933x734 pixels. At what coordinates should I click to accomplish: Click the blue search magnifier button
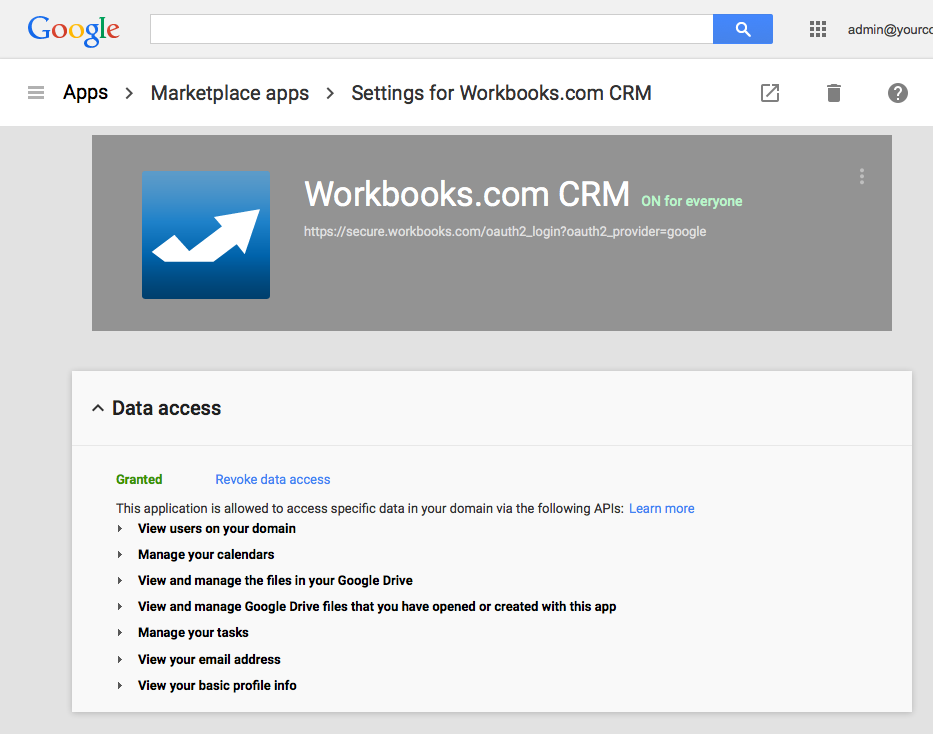coord(743,29)
